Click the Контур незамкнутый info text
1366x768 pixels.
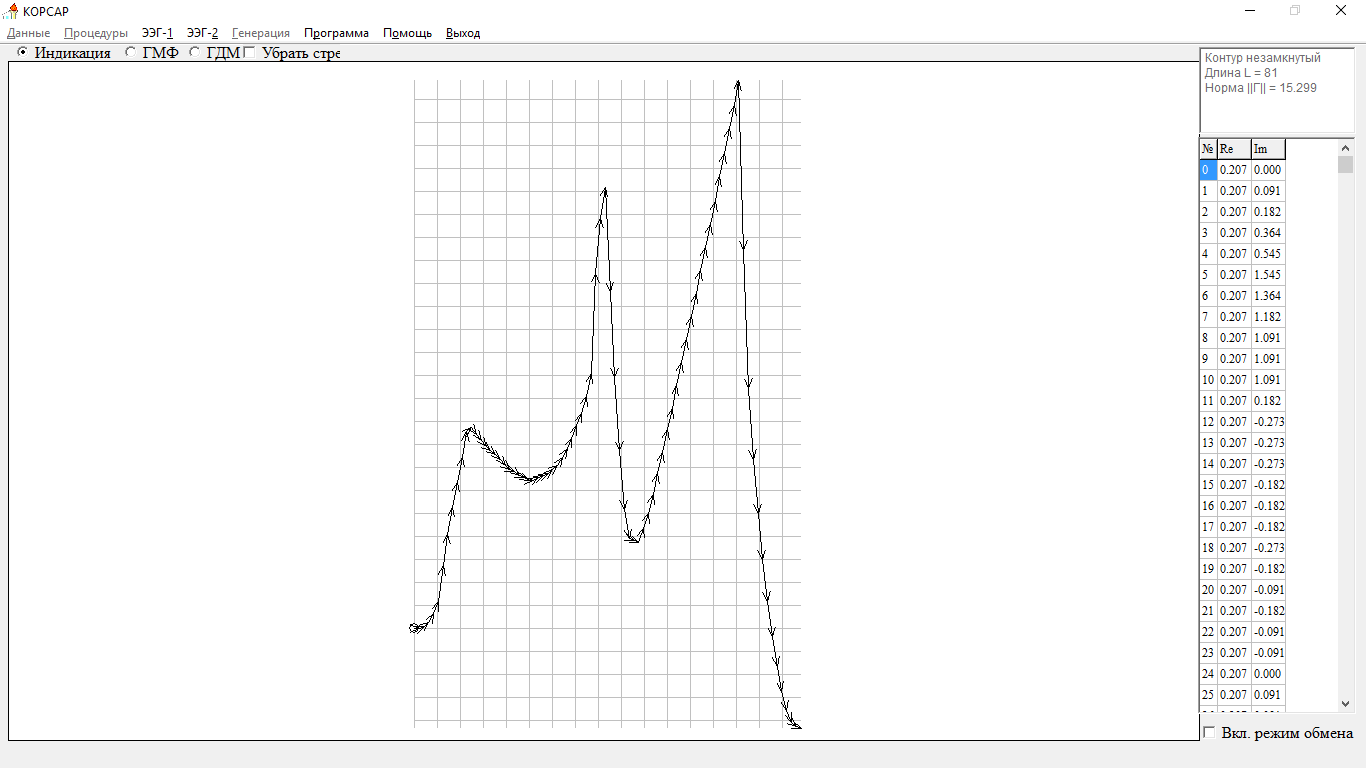click(x=1262, y=58)
